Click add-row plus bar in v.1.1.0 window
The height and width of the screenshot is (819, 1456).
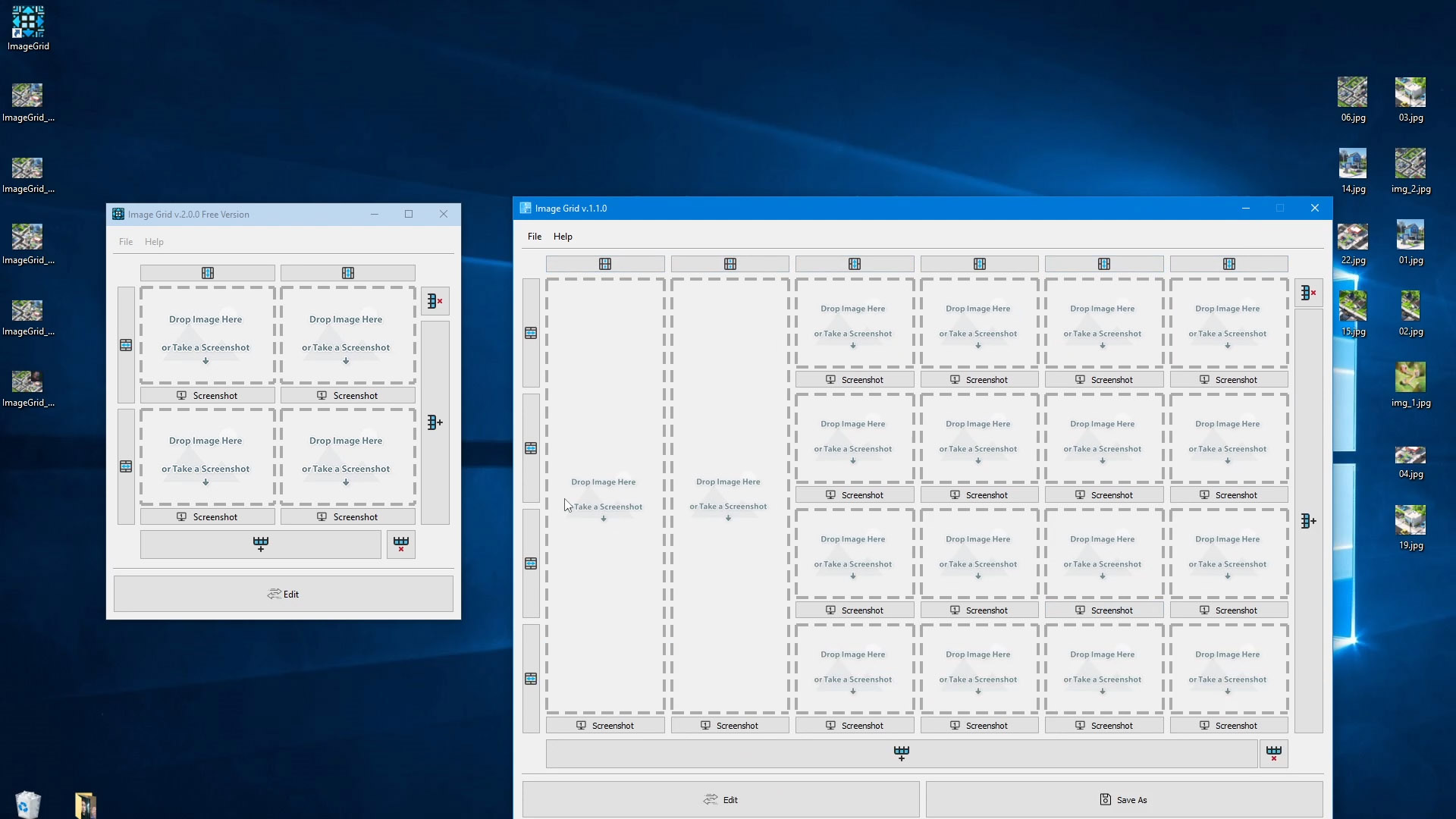click(901, 753)
